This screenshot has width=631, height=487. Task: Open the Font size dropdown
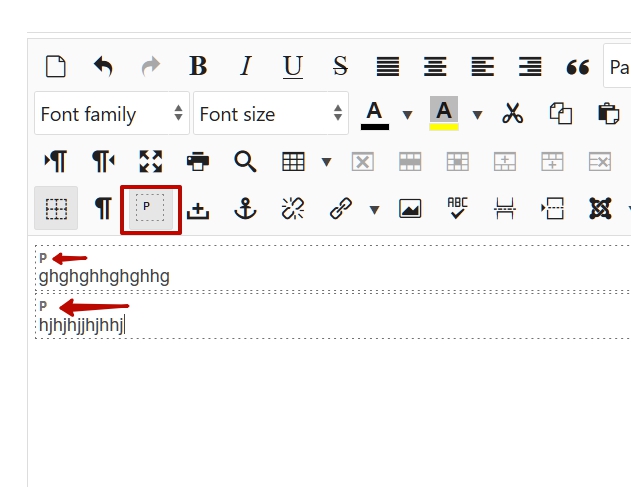click(x=270, y=114)
